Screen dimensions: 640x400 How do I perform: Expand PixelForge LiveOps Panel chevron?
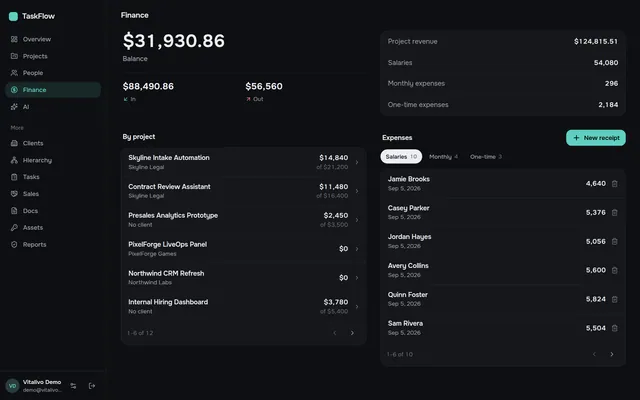(x=357, y=249)
